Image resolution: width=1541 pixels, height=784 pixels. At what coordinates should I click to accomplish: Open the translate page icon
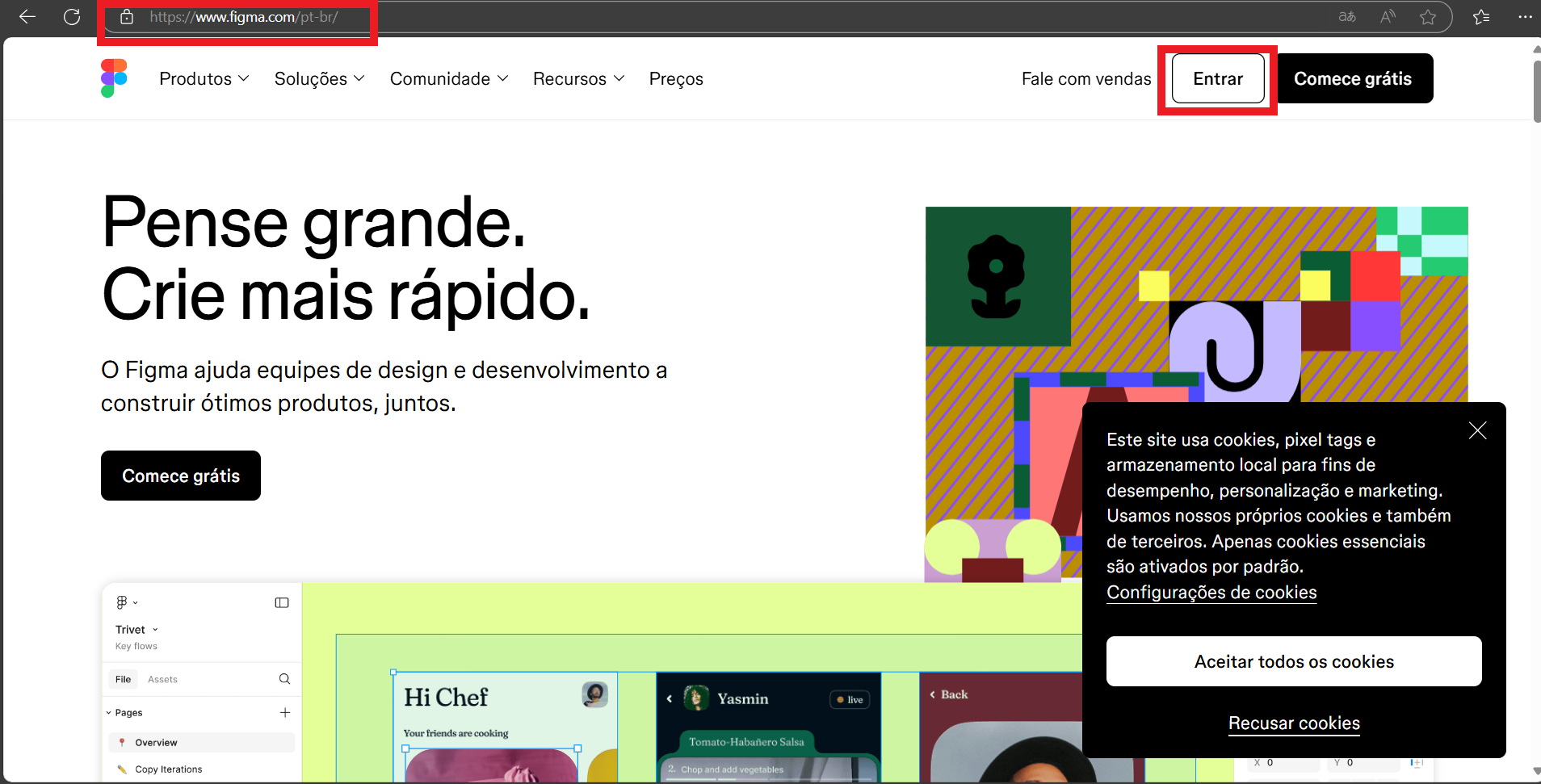(1347, 17)
